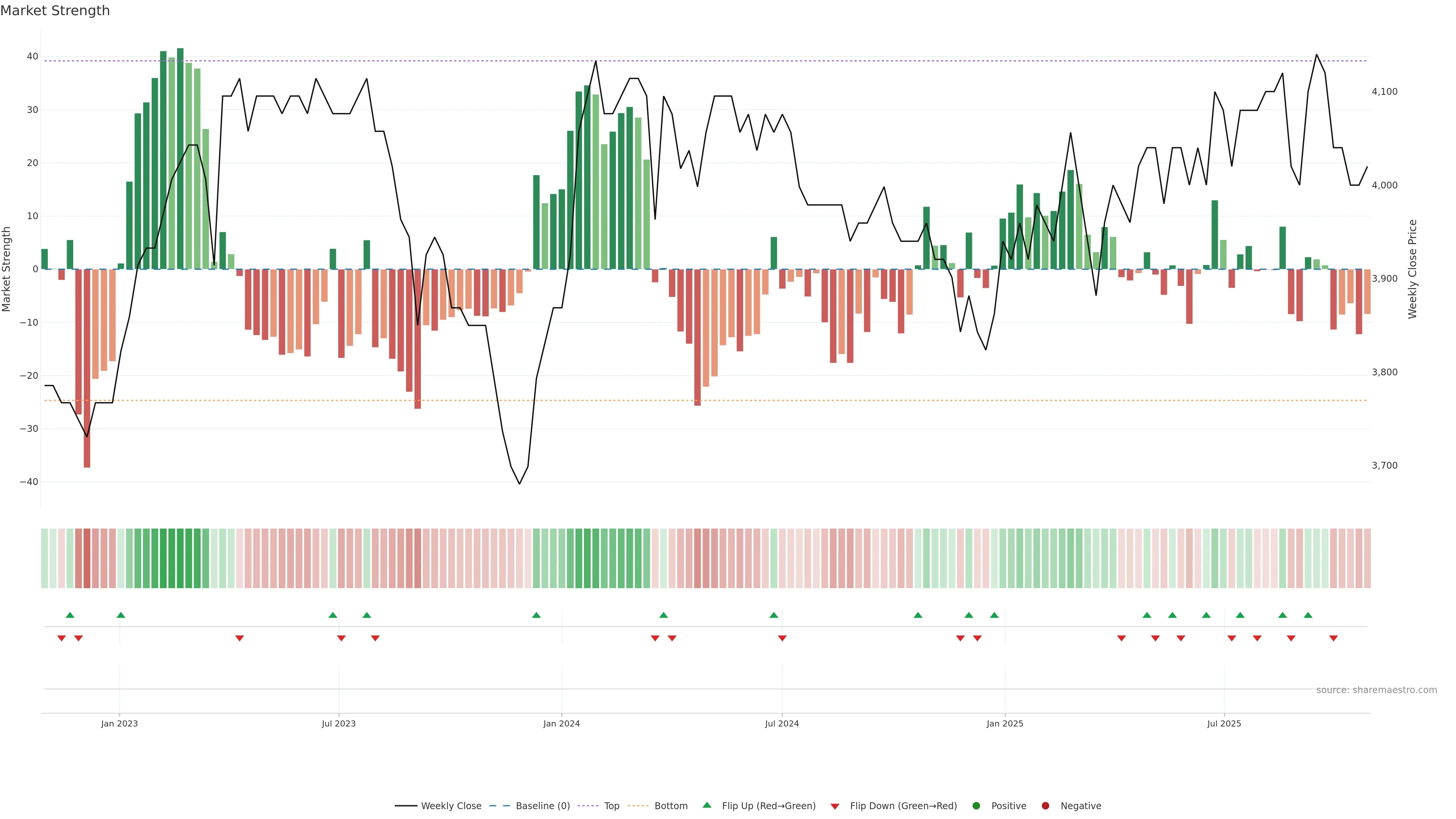Click the −40 left-axis tick label
This screenshot has width=1456, height=819.
coord(29,482)
